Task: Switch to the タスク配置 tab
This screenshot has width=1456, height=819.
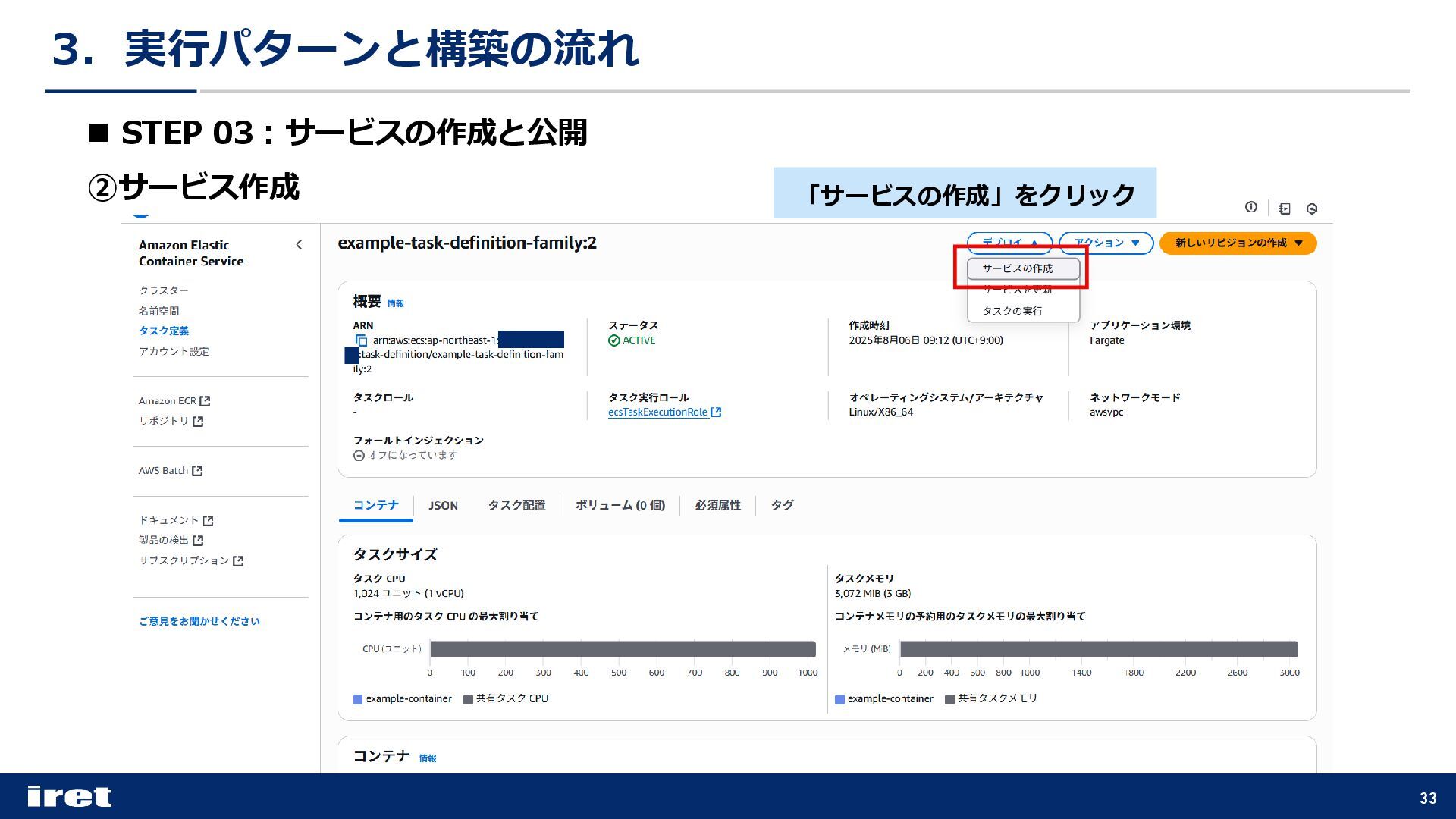Action: tap(516, 505)
